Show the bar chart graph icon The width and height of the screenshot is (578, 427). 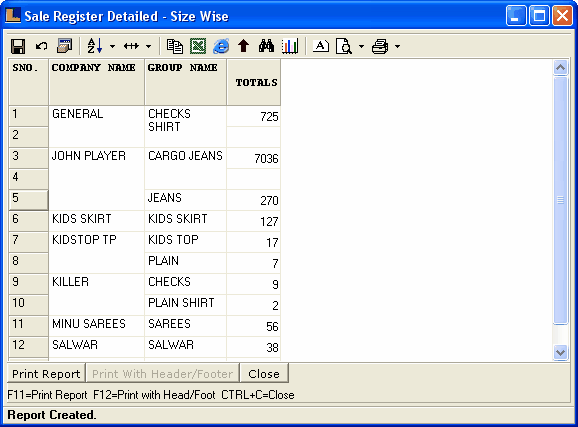[x=290, y=46]
